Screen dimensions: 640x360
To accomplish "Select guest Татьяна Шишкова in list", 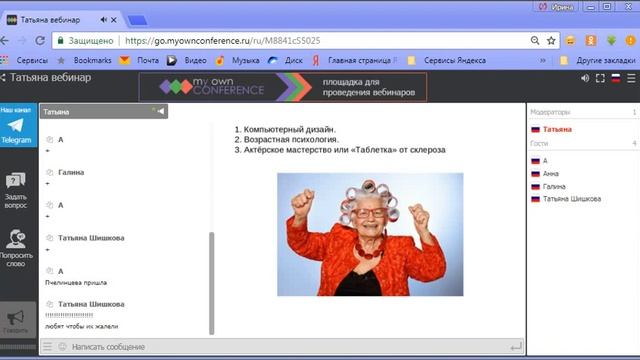I will point(566,199).
